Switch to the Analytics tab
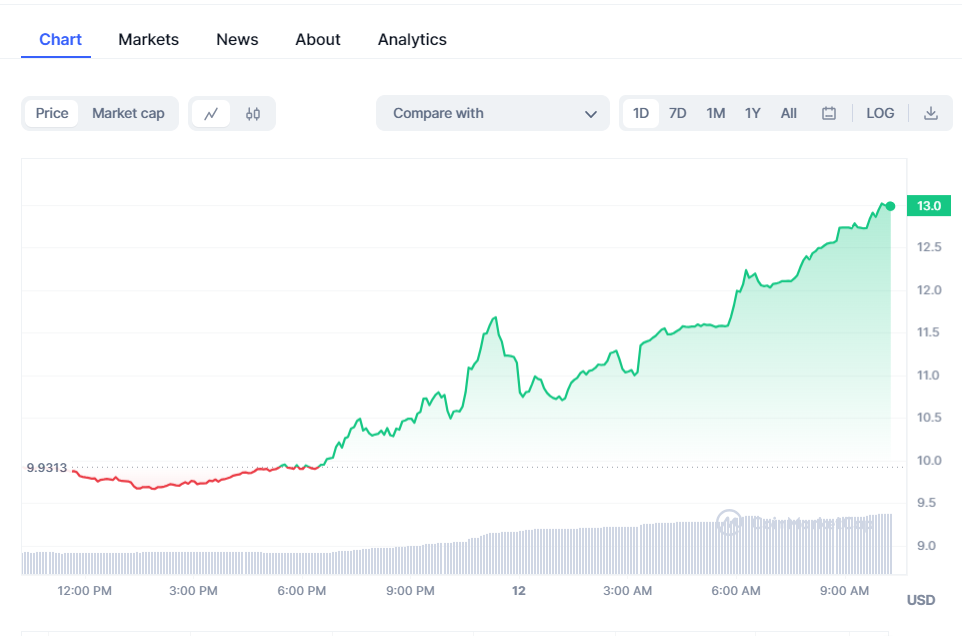This screenshot has height=636, width=962. click(x=412, y=40)
